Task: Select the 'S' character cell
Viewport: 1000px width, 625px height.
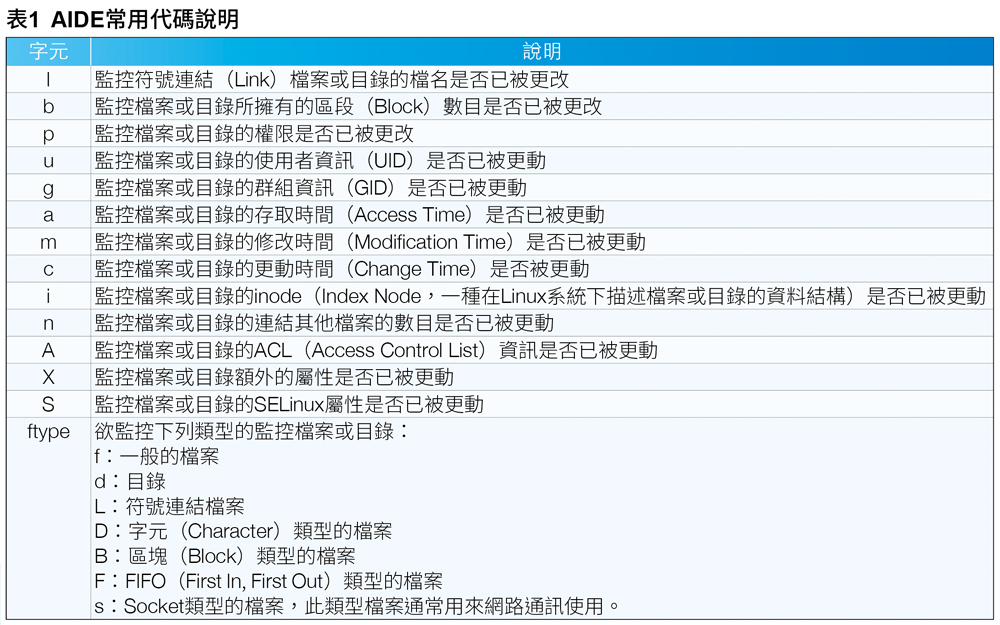Action: [48, 405]
